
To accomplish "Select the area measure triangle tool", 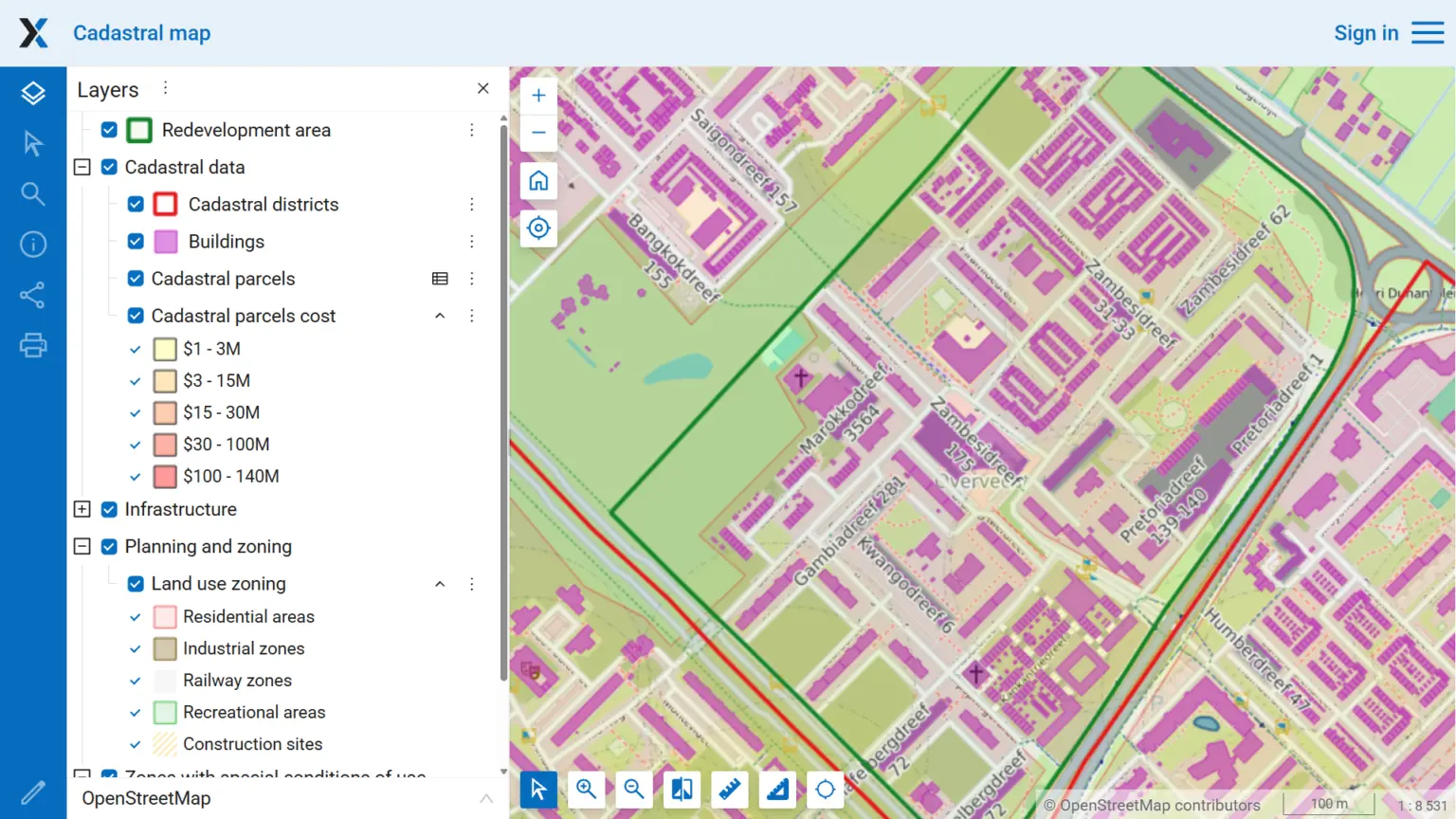I will [x=777, y=789].
